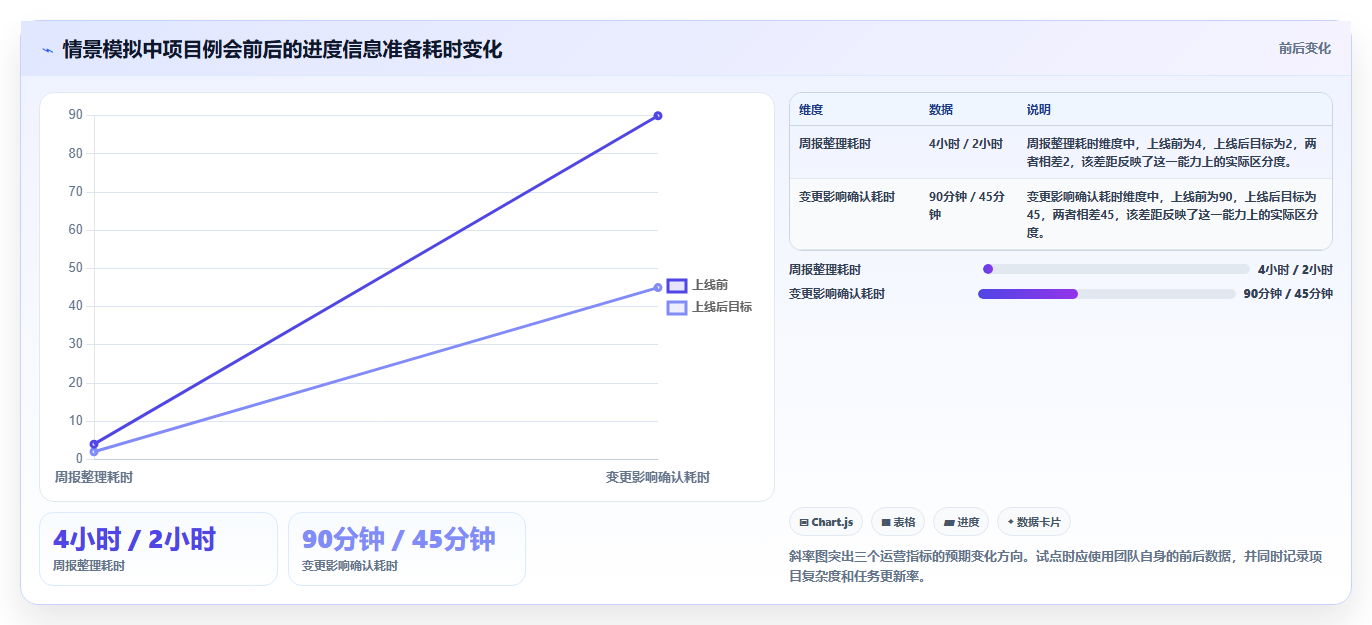Screen dimensions: 1372x625
Task: Click the 50 y-axis tick label
Action: point(76,268)
